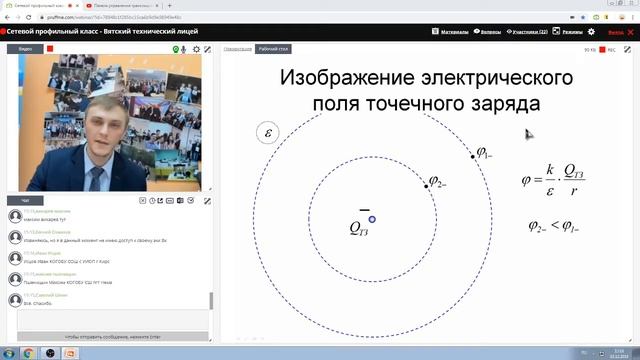Viewport: 640px width, 360px height.
Task: Click the φ1 point label on outer circle
Action: pyautogui.click(x=484, y=153)
